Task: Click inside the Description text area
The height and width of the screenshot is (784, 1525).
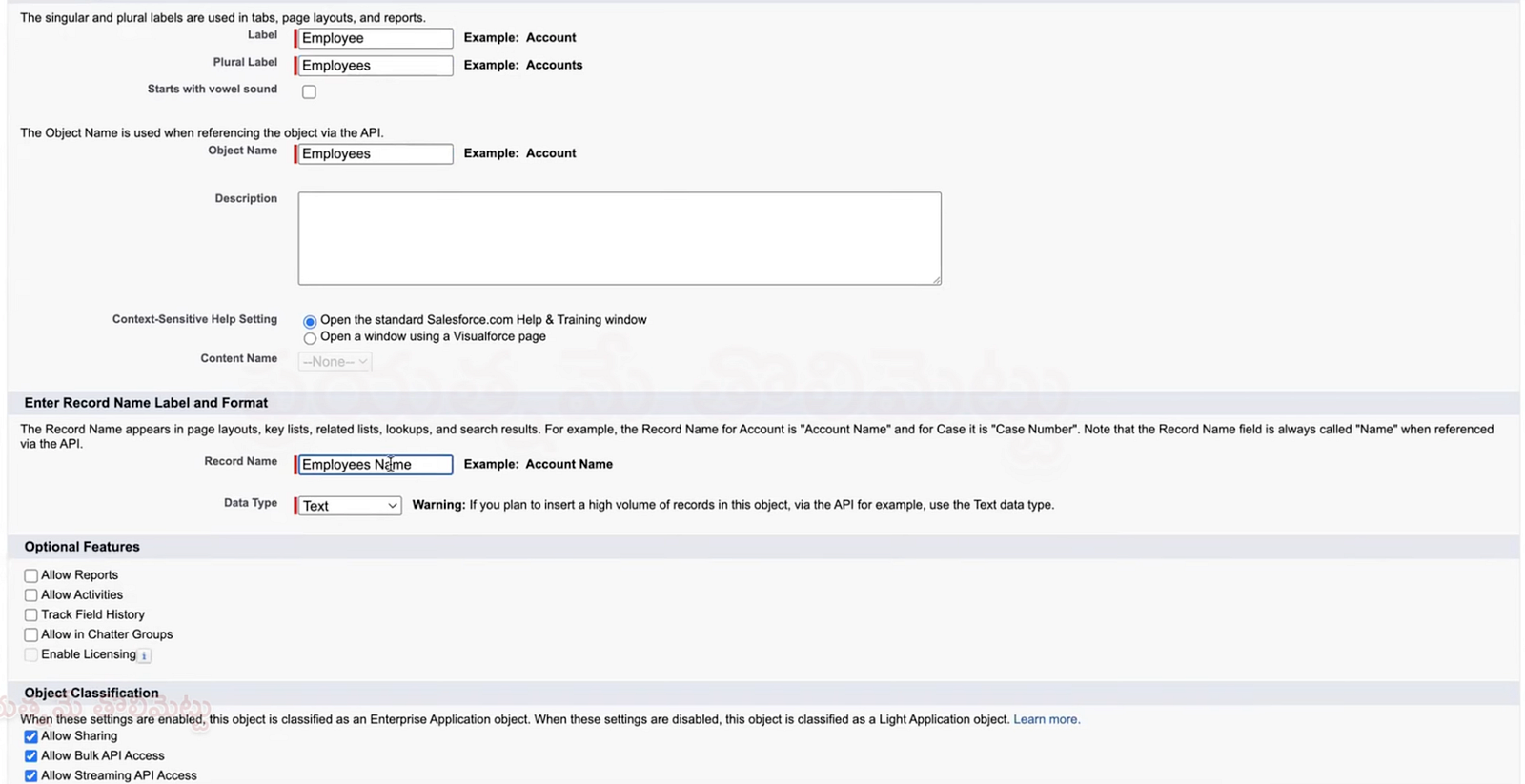Action: [619, 238]
